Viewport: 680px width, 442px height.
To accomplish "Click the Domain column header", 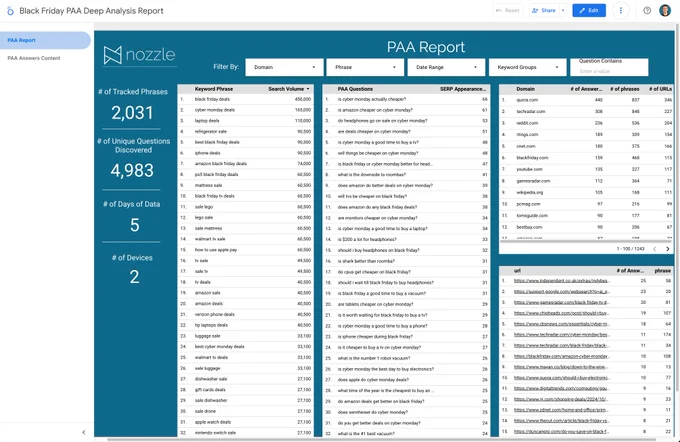I will [525, 89].
